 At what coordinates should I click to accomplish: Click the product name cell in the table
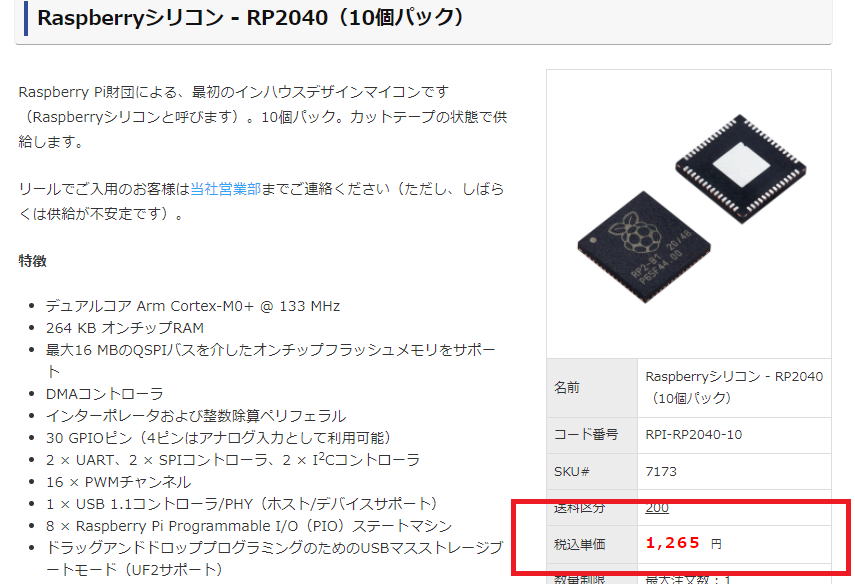[734, 388]
